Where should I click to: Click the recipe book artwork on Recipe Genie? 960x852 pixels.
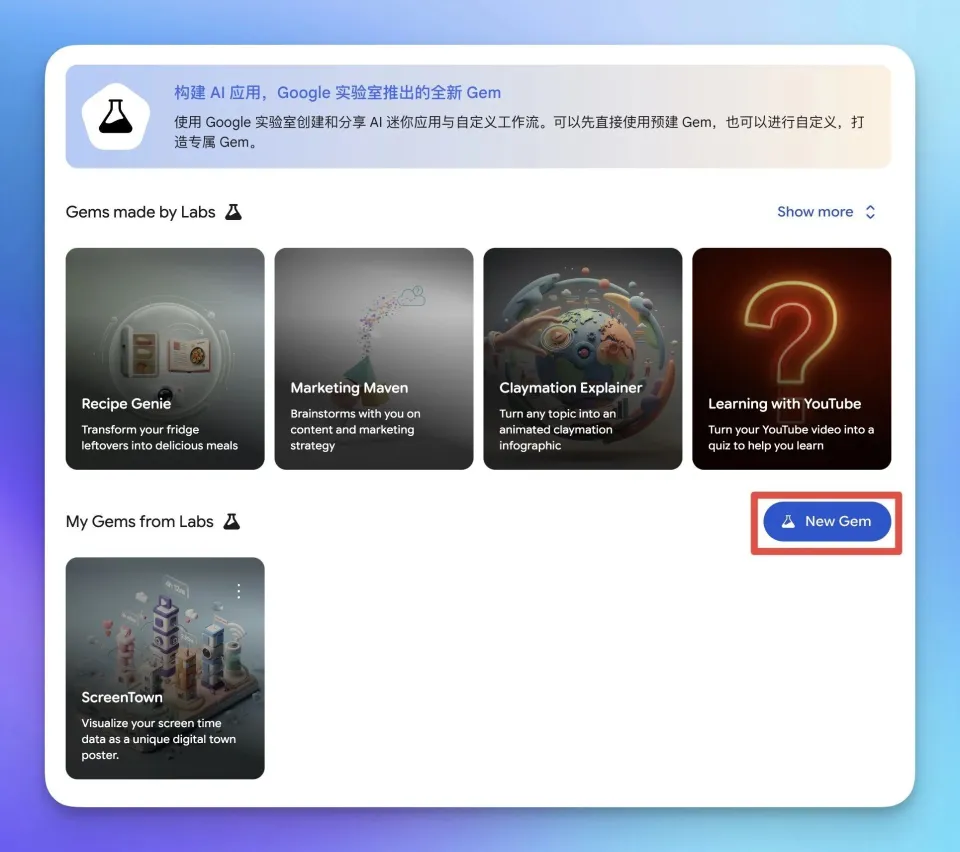point(160,340)
